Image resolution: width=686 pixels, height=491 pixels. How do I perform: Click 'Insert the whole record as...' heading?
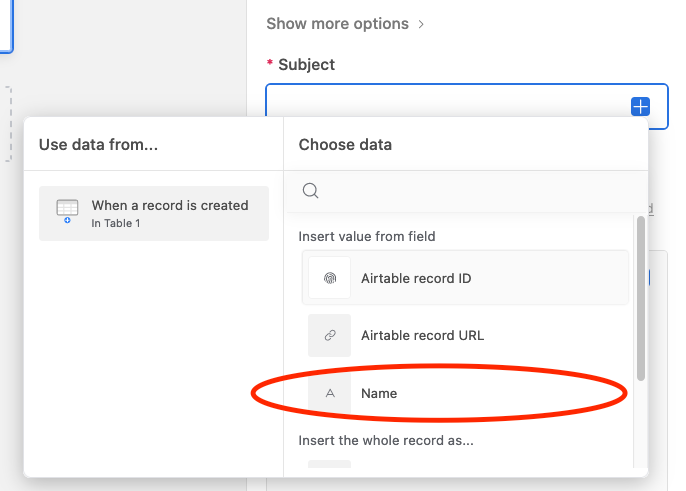pyautogui.click(x=386, y=440)
